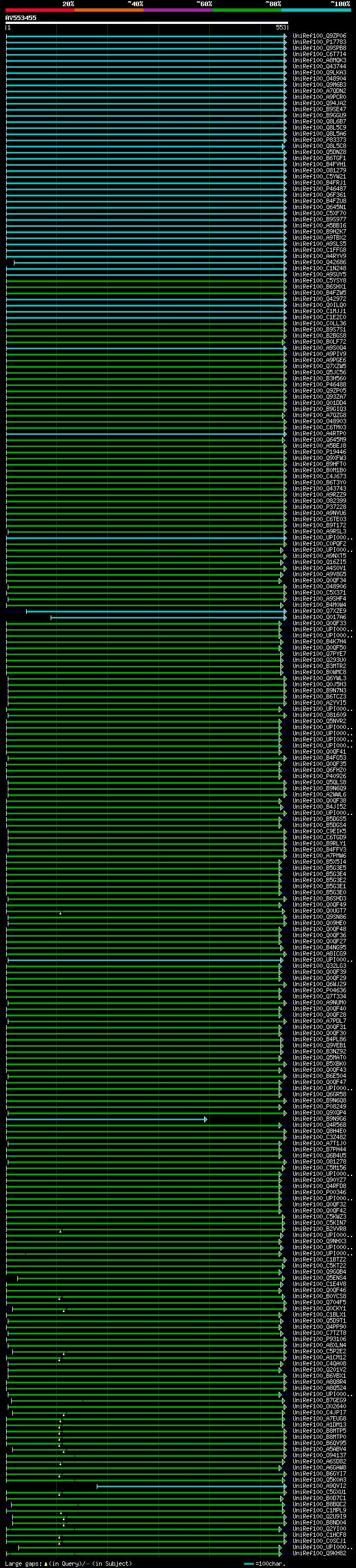Select the UniRef100_B9GGU9 label
The height and width of the screenshot is (1568, 356).
(x=319, y=116)
